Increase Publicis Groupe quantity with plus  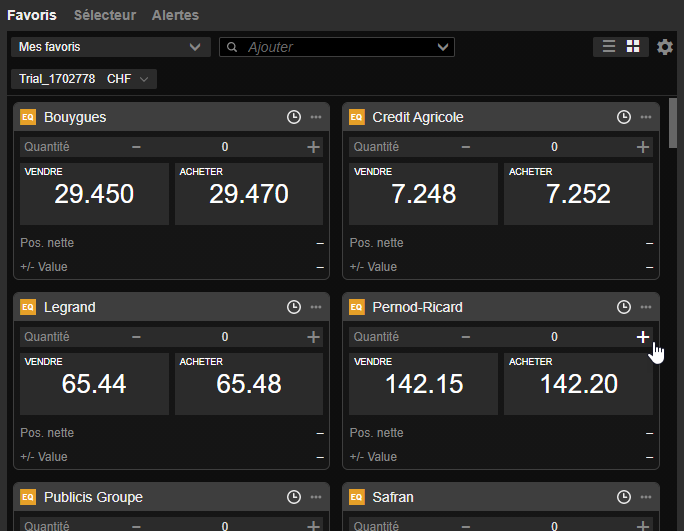(313, 526)
